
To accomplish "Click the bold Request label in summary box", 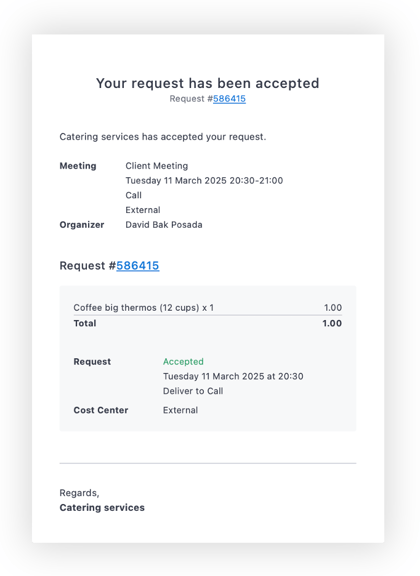I will pyautogui.click(x=92, y=362).
